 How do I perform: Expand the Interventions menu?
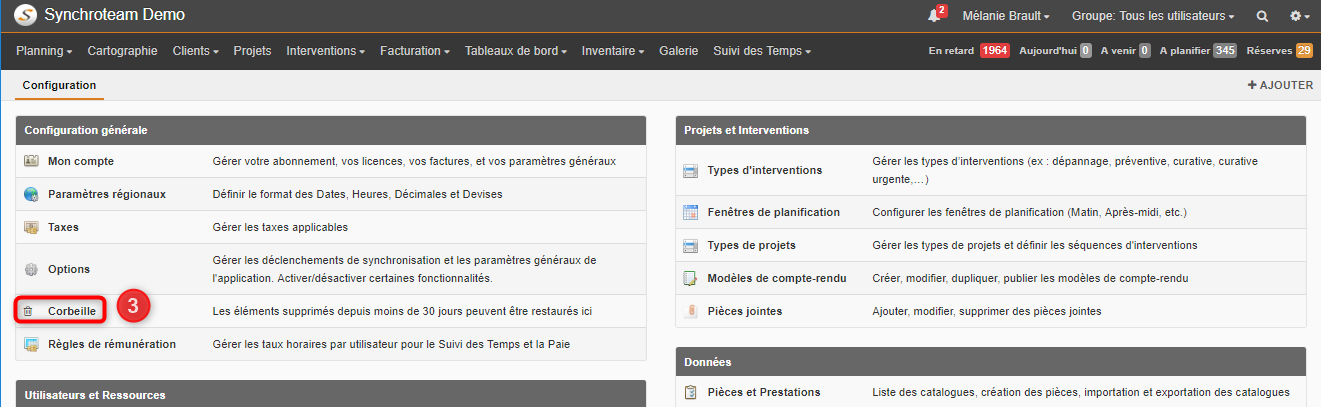click(x=326, y=50)
